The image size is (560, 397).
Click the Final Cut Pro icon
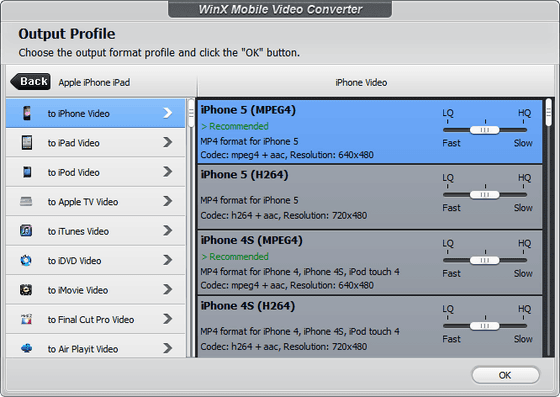click(x=26, y=319)
